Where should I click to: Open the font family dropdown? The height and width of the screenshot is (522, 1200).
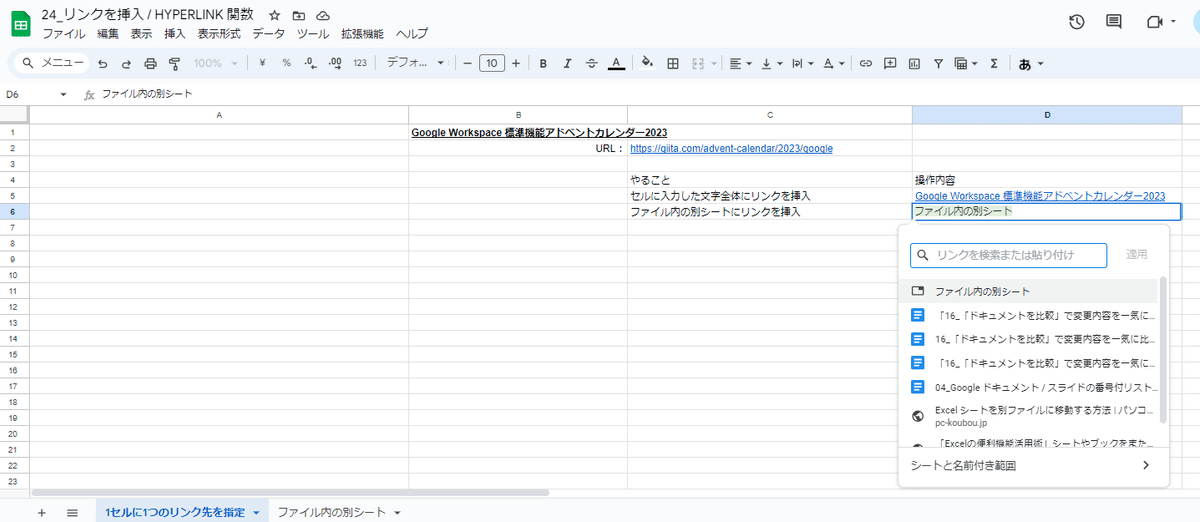pyautogui.click(x=415, y=63)
